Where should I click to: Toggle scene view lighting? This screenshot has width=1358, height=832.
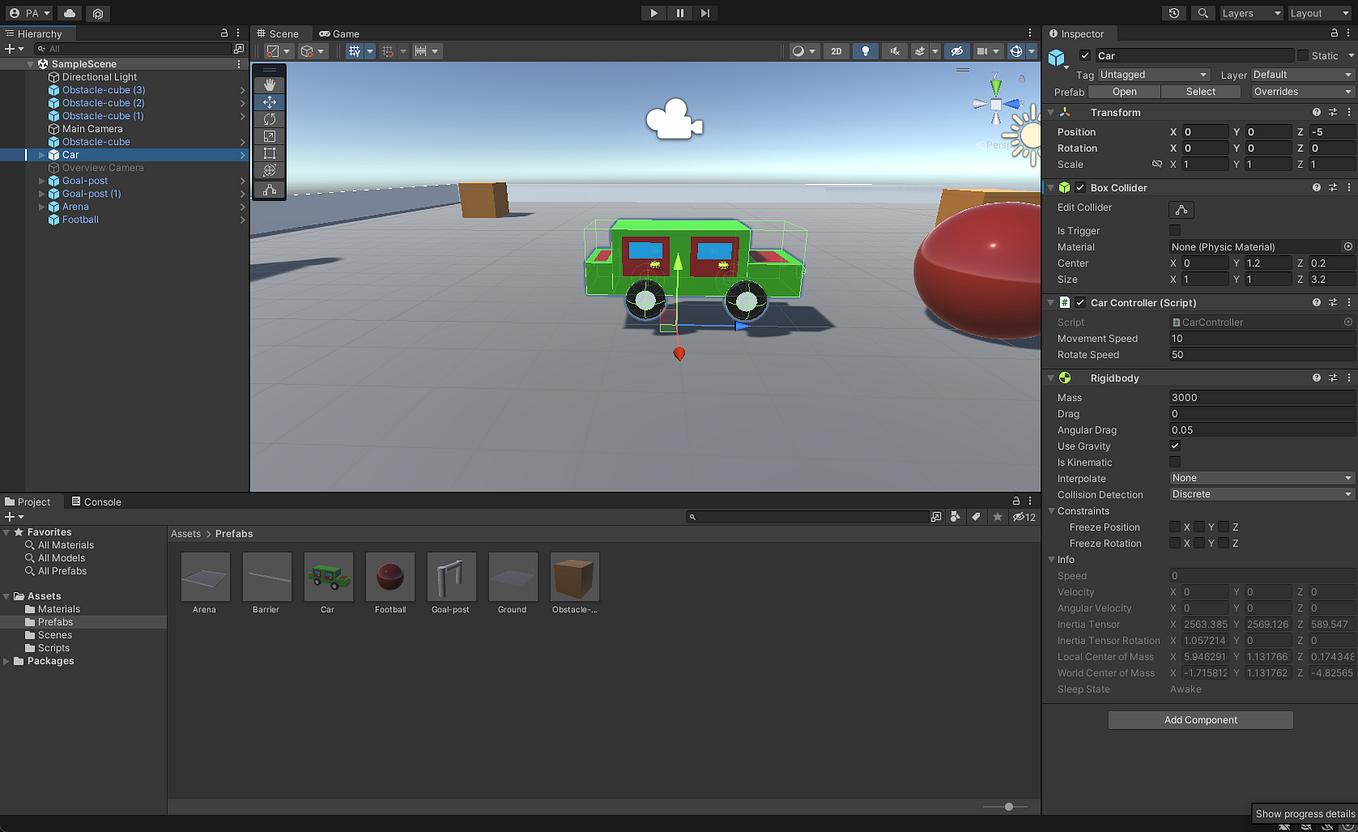[866, 50]
